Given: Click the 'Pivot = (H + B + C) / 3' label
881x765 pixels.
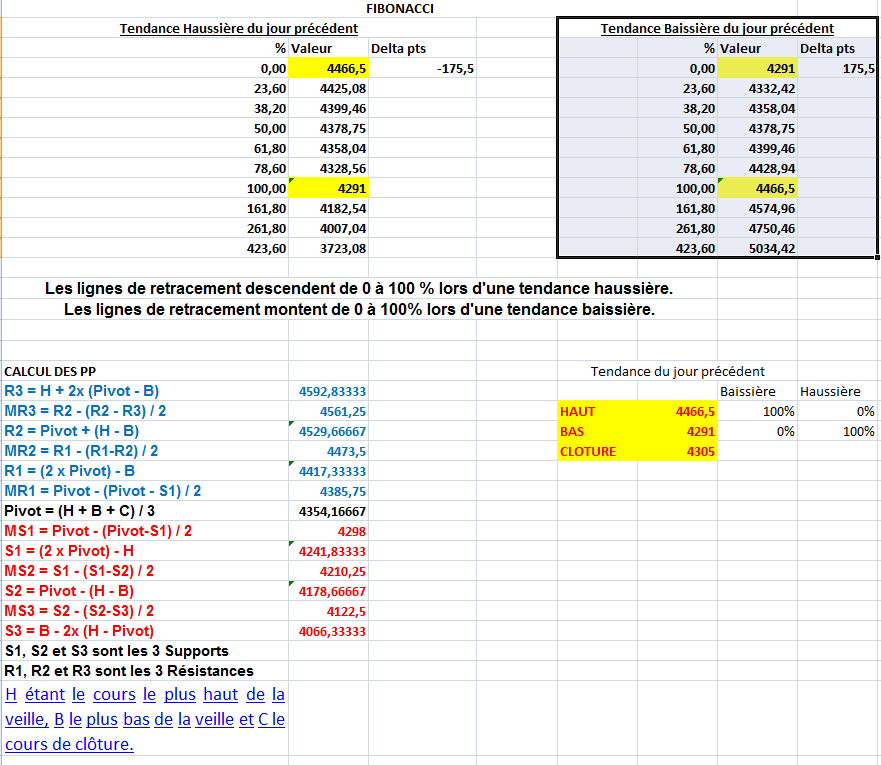Looking at the screenshot, I should [79, 511].
